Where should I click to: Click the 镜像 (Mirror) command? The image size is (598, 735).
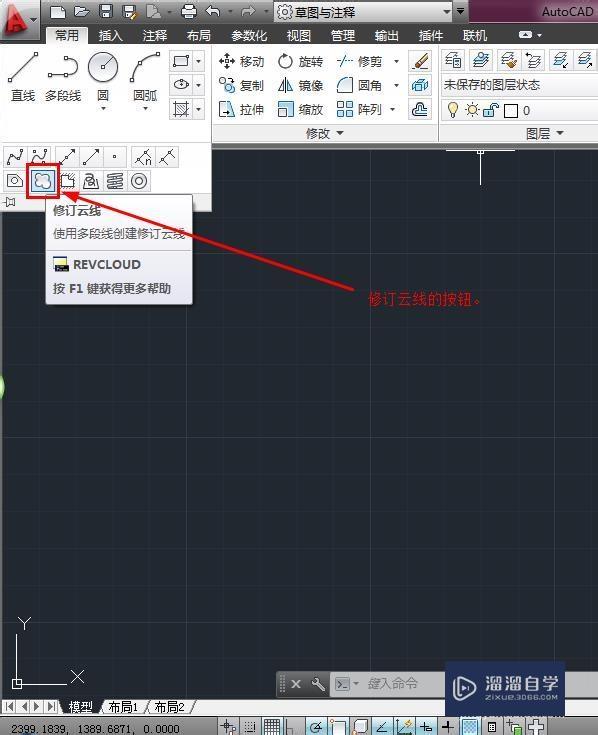300,85
